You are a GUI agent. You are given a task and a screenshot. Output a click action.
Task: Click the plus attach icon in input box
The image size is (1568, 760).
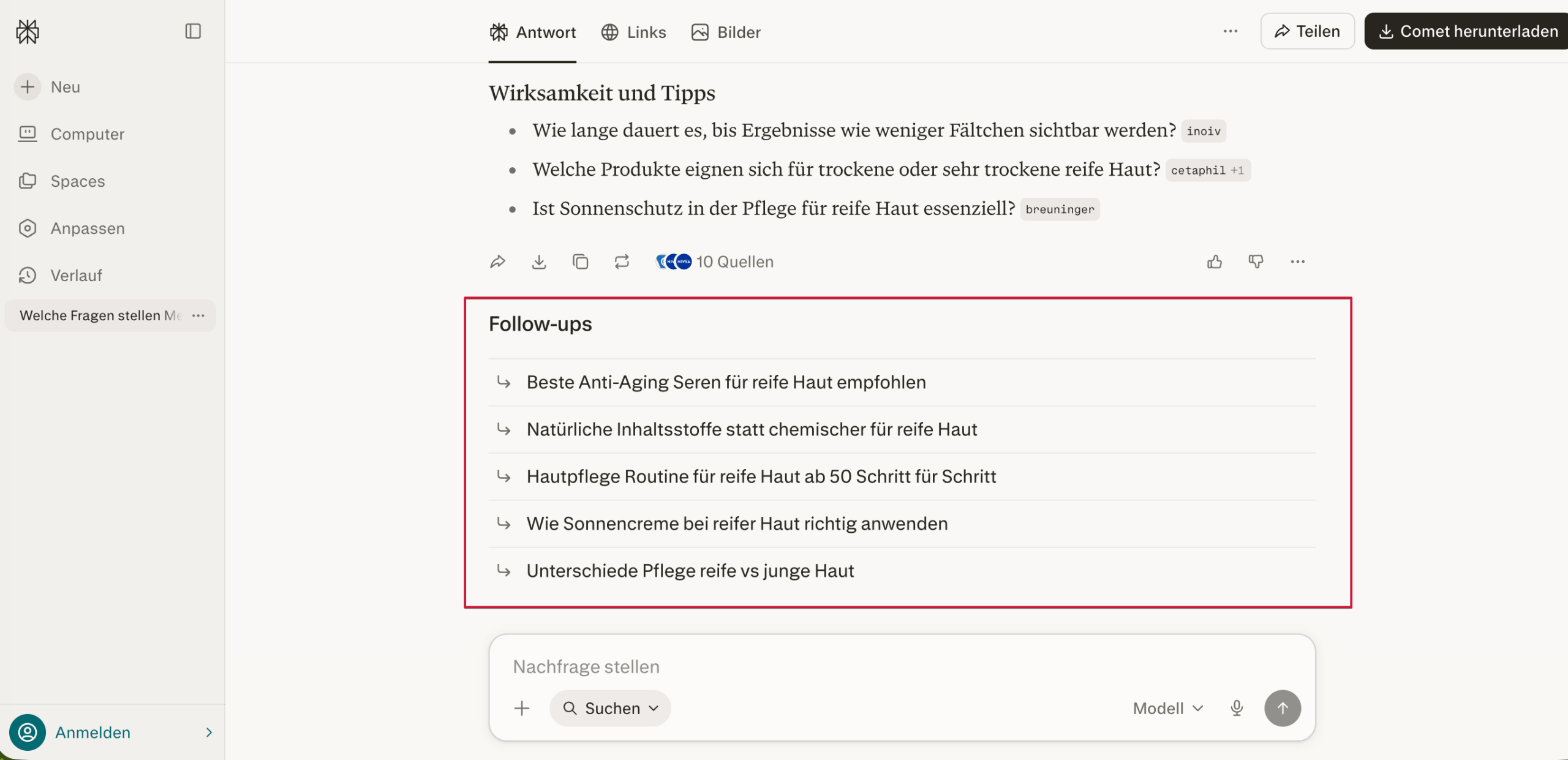click(x=522, y=709)
